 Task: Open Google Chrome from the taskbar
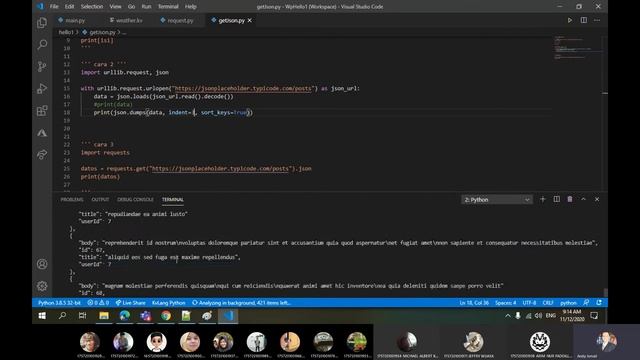(x=166, y=316)
